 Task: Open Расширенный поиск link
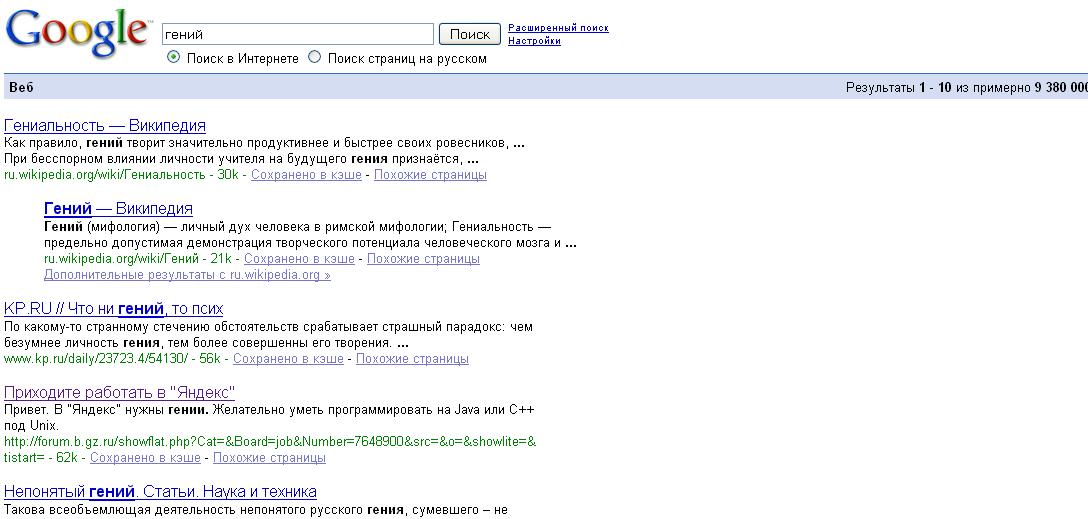coord(558,28)
